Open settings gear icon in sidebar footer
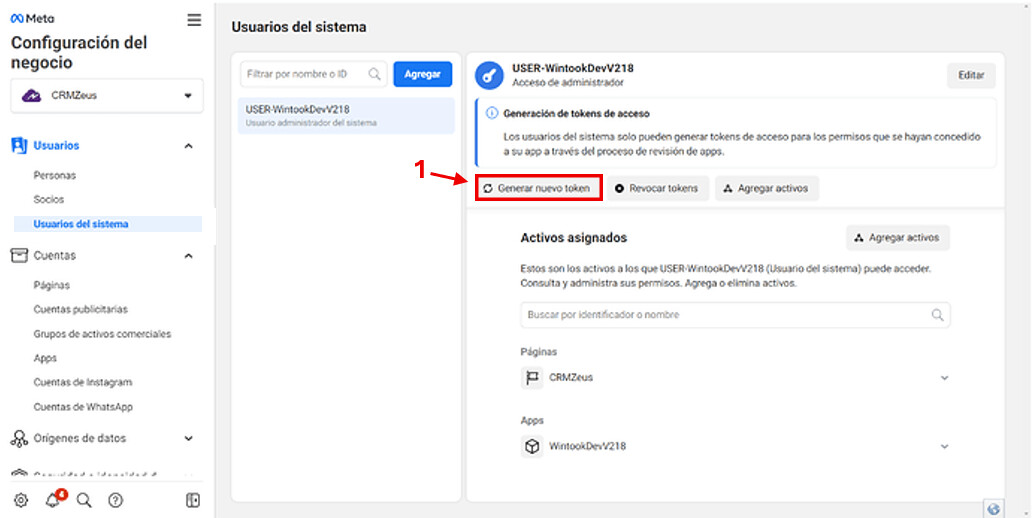Image resolution: width=1034 pixels, height=518 pixels. (21, 500)
